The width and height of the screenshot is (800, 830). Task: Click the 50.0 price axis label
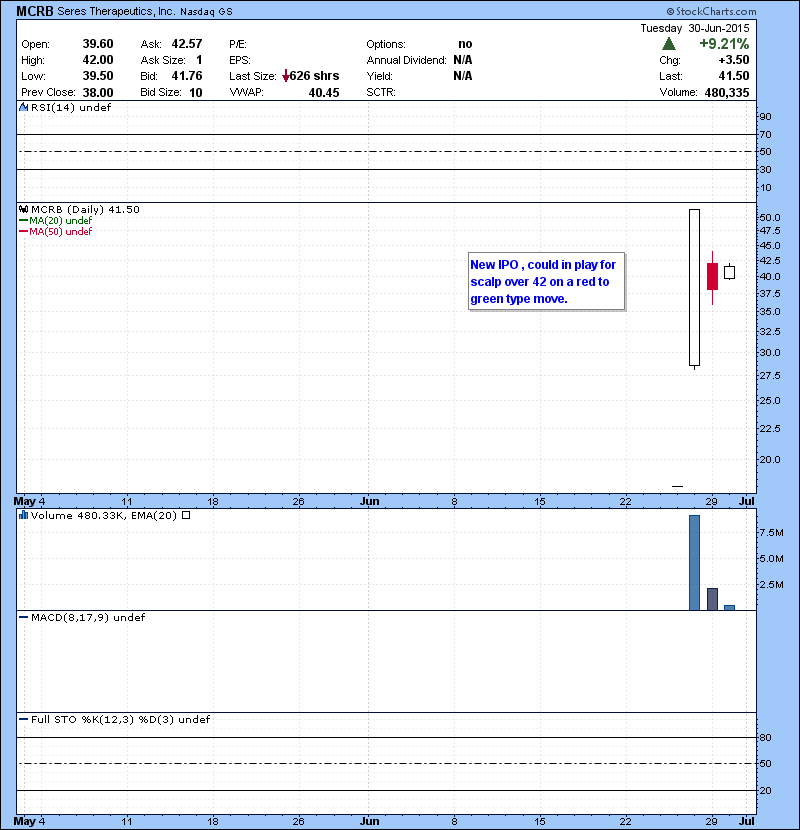[x=770, y=218]
